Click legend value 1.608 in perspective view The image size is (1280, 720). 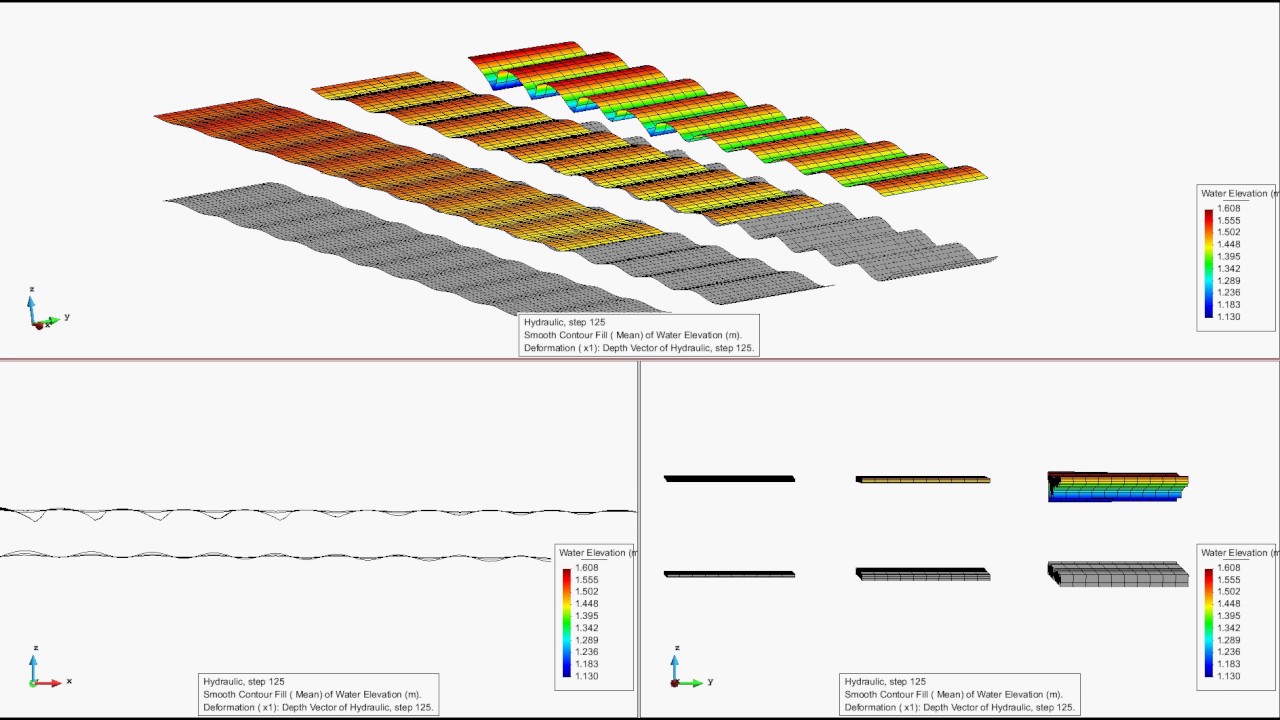coord(1228,209)
